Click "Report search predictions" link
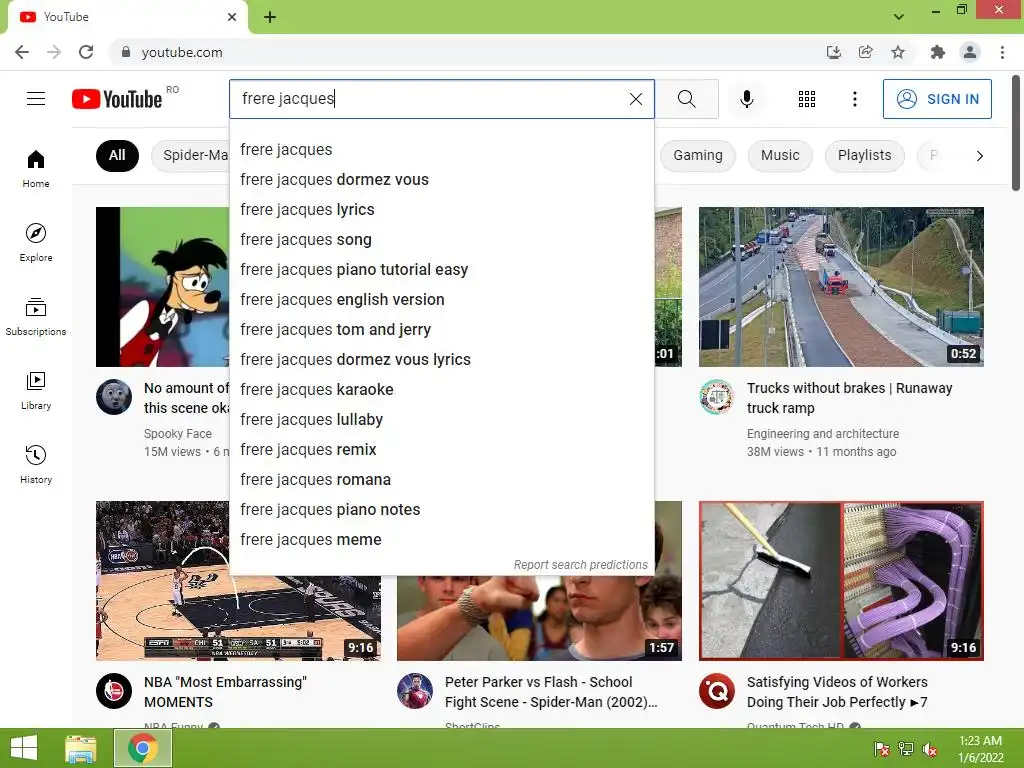The width and height of the screenshot is (1024, 768). (x=581, y=565)
